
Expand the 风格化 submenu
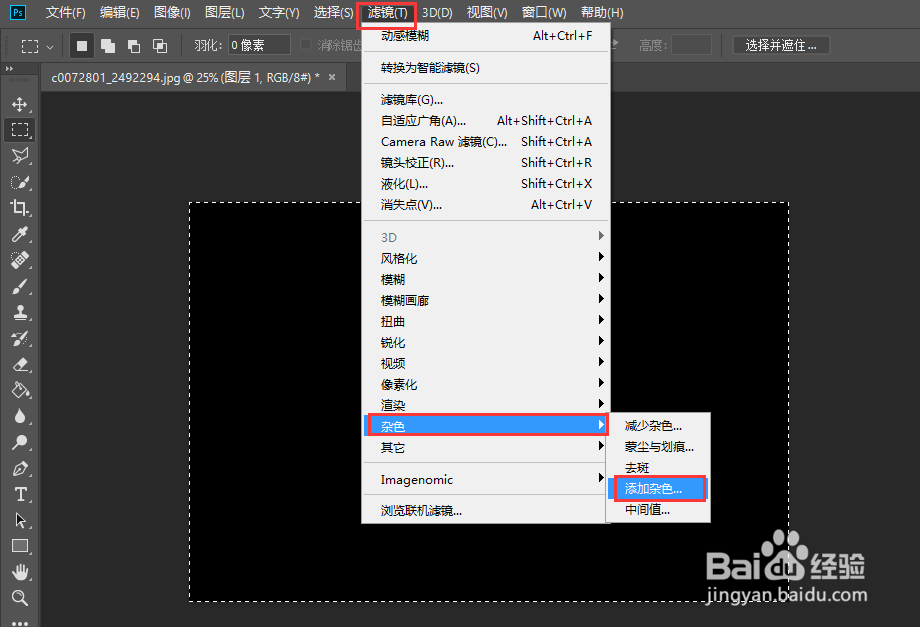pyautogui.click(x=486, y=258)
